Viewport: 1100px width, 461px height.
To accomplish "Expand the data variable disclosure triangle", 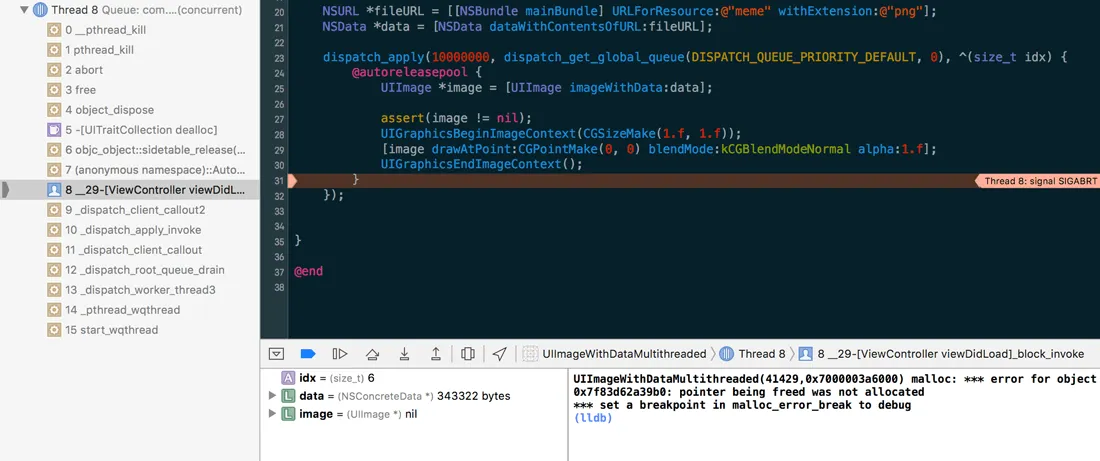I will tap(272, 396).
